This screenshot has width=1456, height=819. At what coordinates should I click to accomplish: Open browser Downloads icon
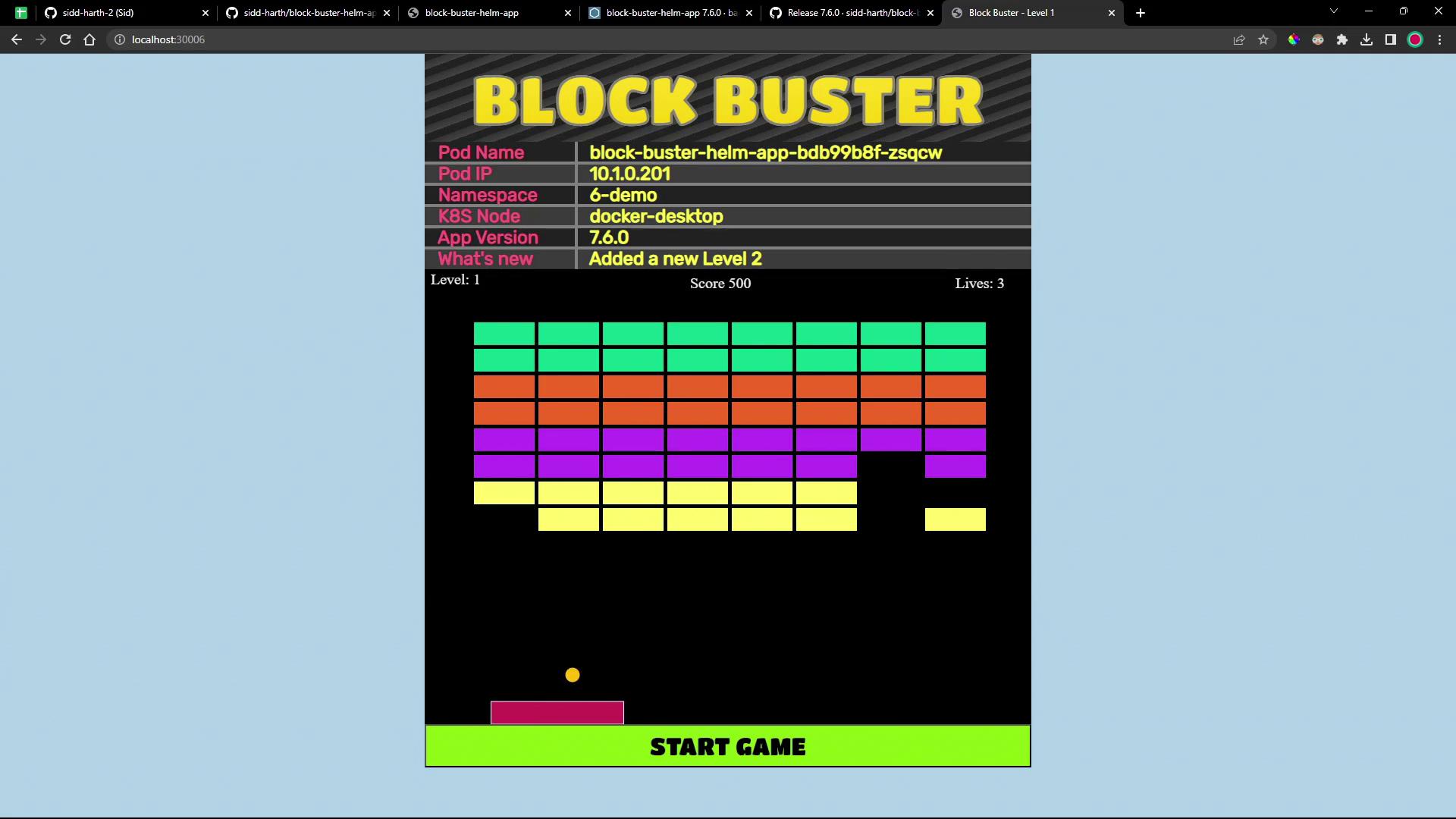[1367, 39]
